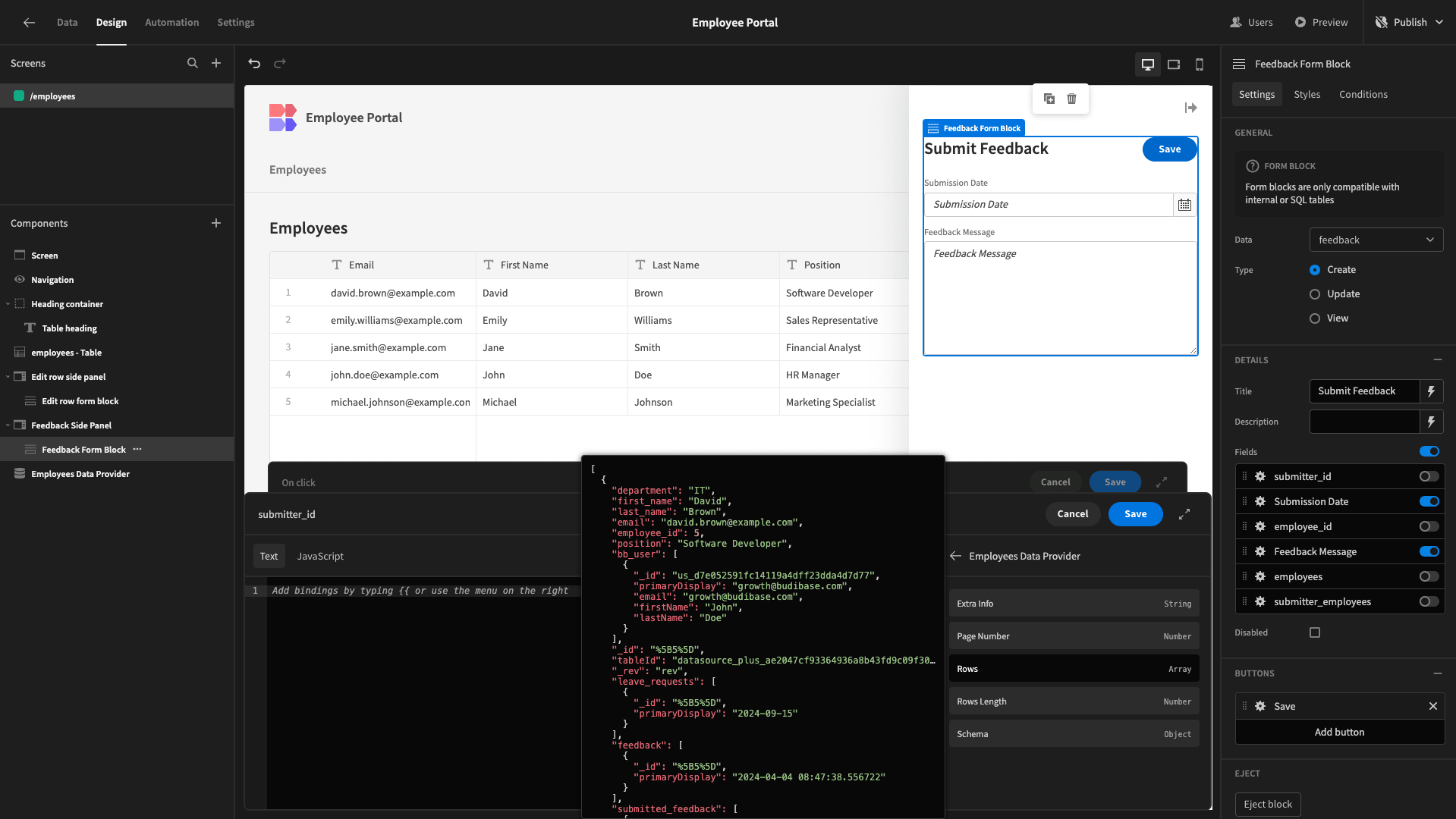Switch to tablet preview size

[1174, 64]
